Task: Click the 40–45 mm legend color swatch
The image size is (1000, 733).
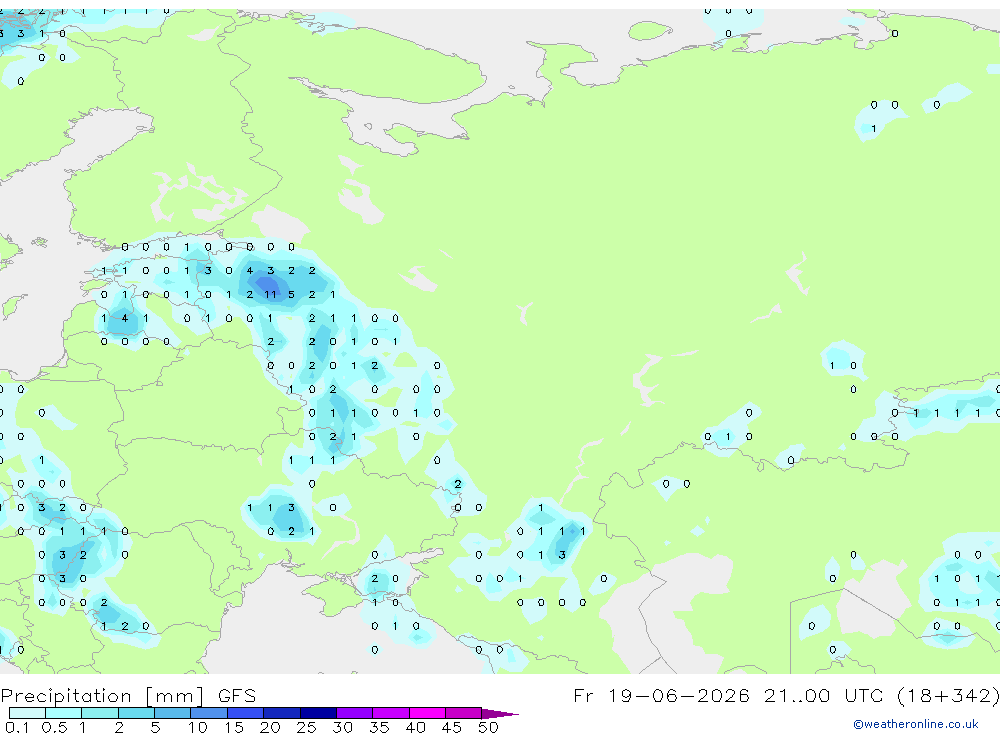Action: coord(427,713)
